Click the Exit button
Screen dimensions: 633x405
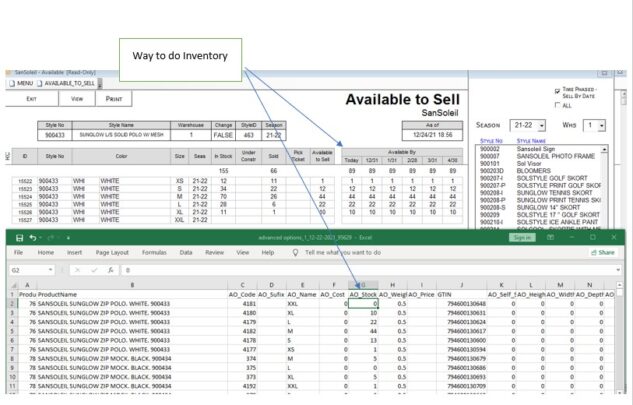[x=31, y=99]
